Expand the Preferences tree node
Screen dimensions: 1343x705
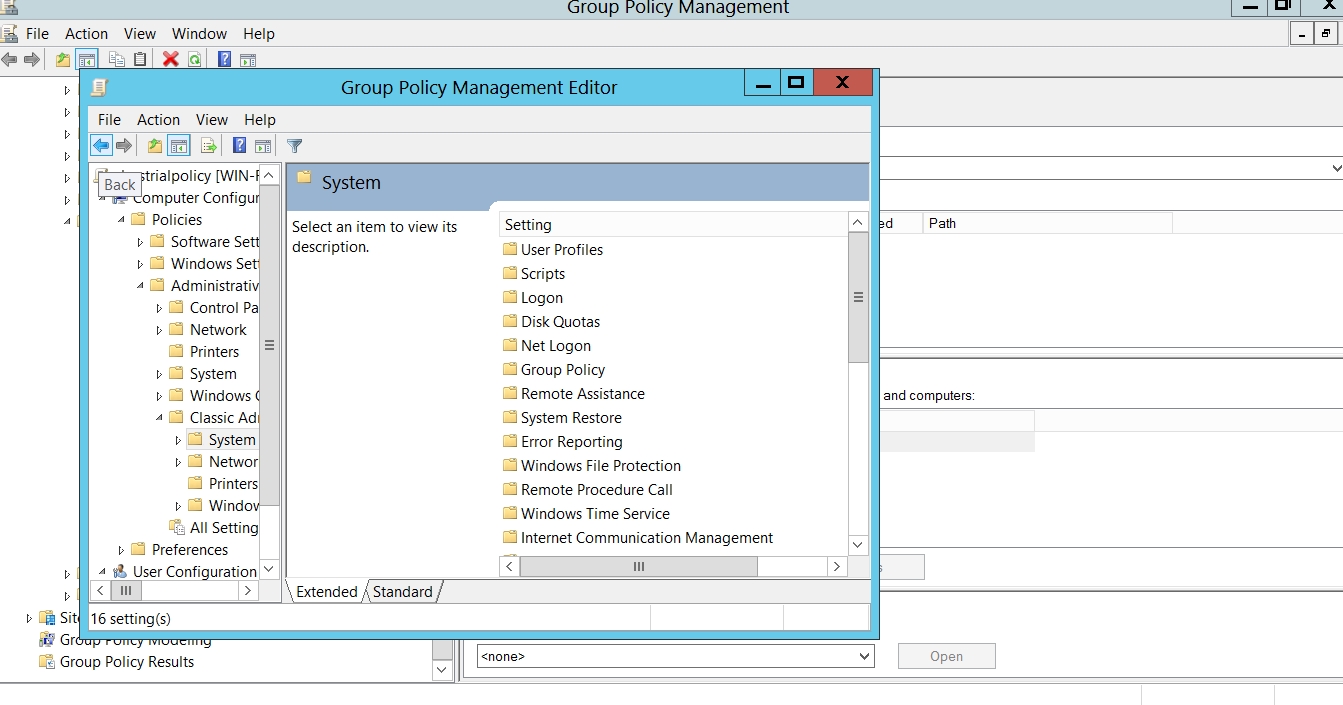coord(122,550)
